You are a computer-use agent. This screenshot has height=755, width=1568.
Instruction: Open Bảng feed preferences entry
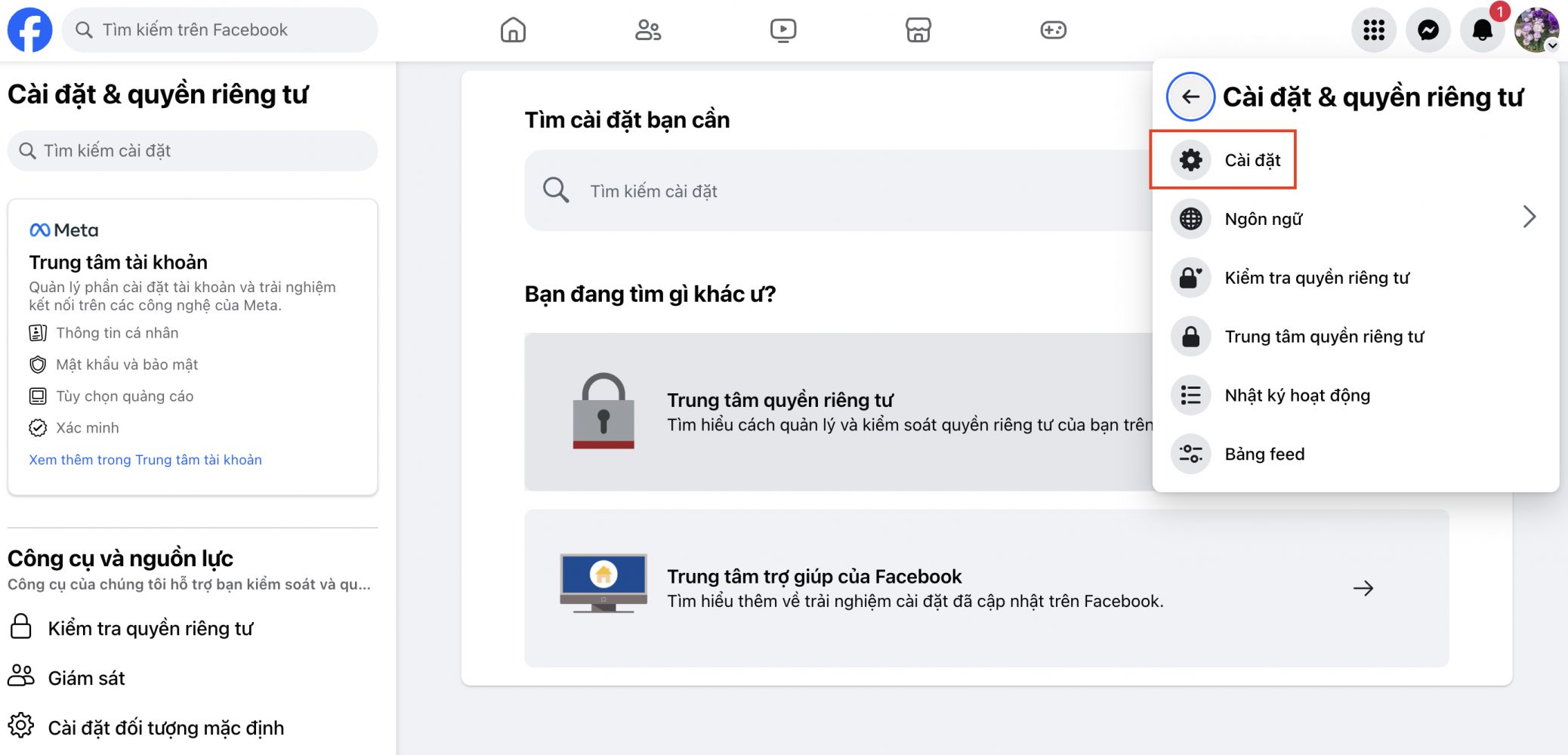click(1264, 455)
